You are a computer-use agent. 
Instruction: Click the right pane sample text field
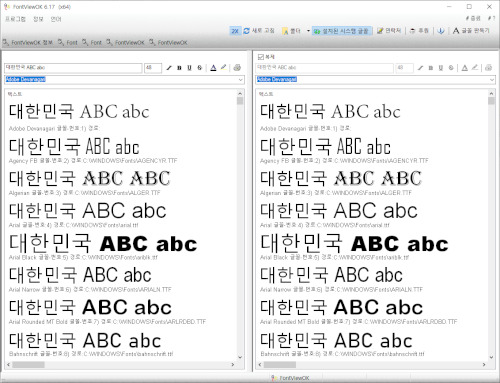[x=324, y=68]
